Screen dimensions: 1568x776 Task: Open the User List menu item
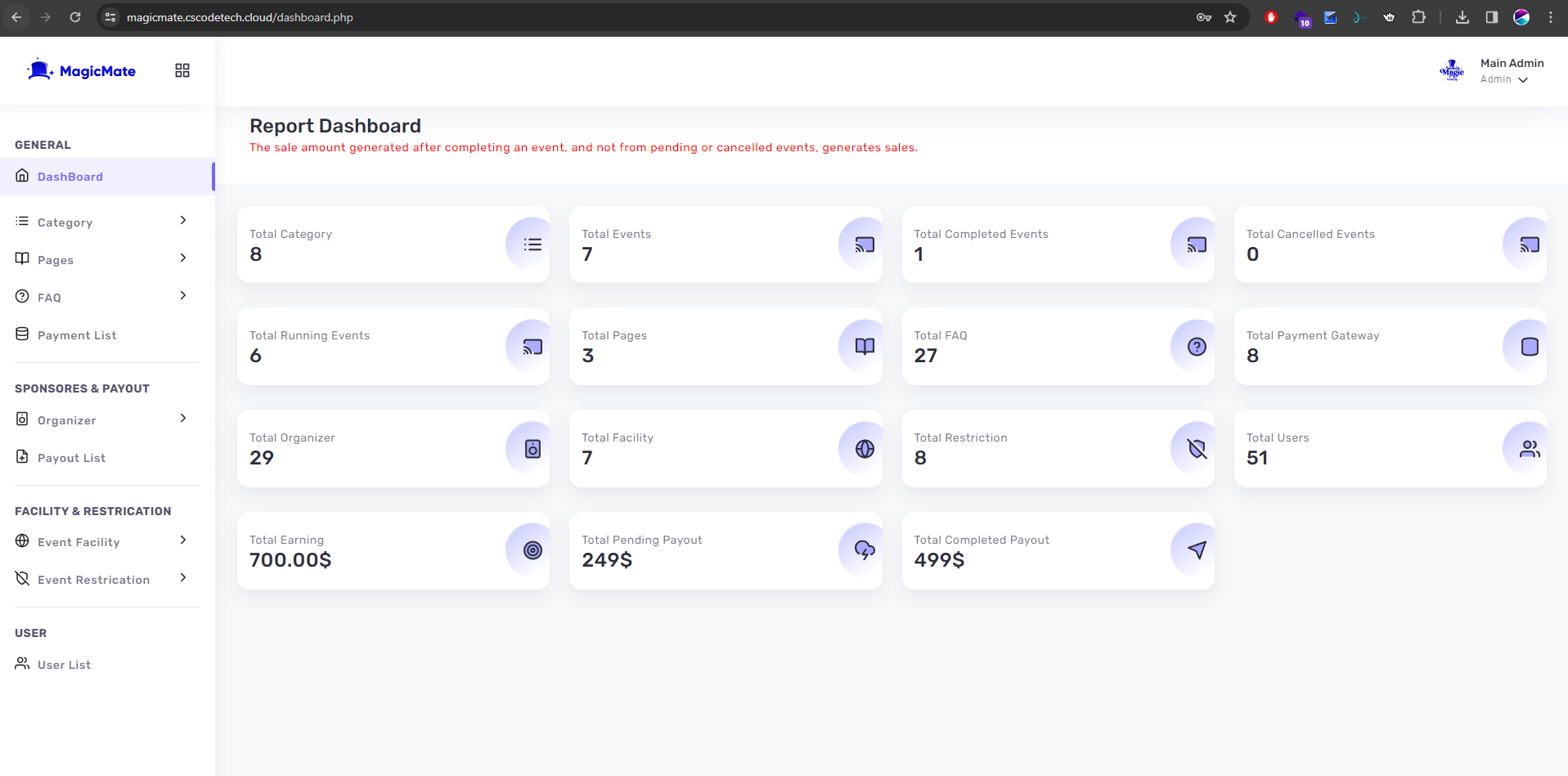click(x=106, y=664)
